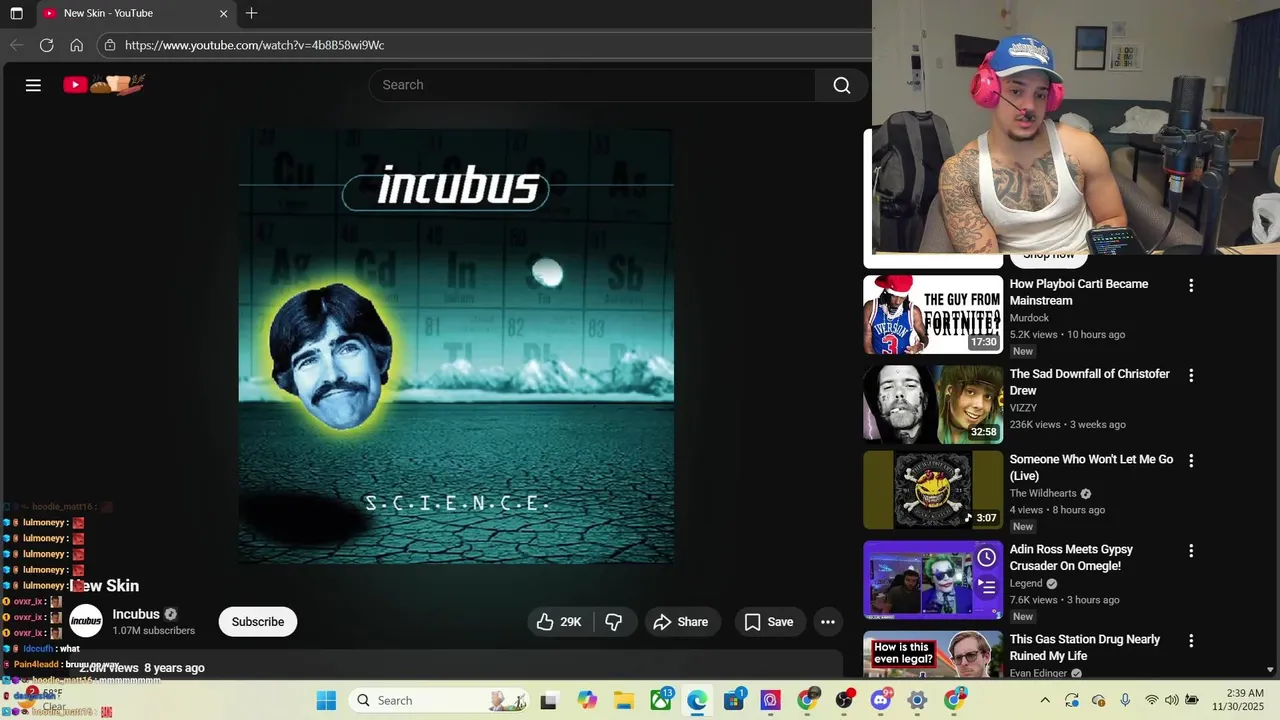1280x720 pixels.
Task: Open Settings gear on the taskbar
Action: click(917, 701)
